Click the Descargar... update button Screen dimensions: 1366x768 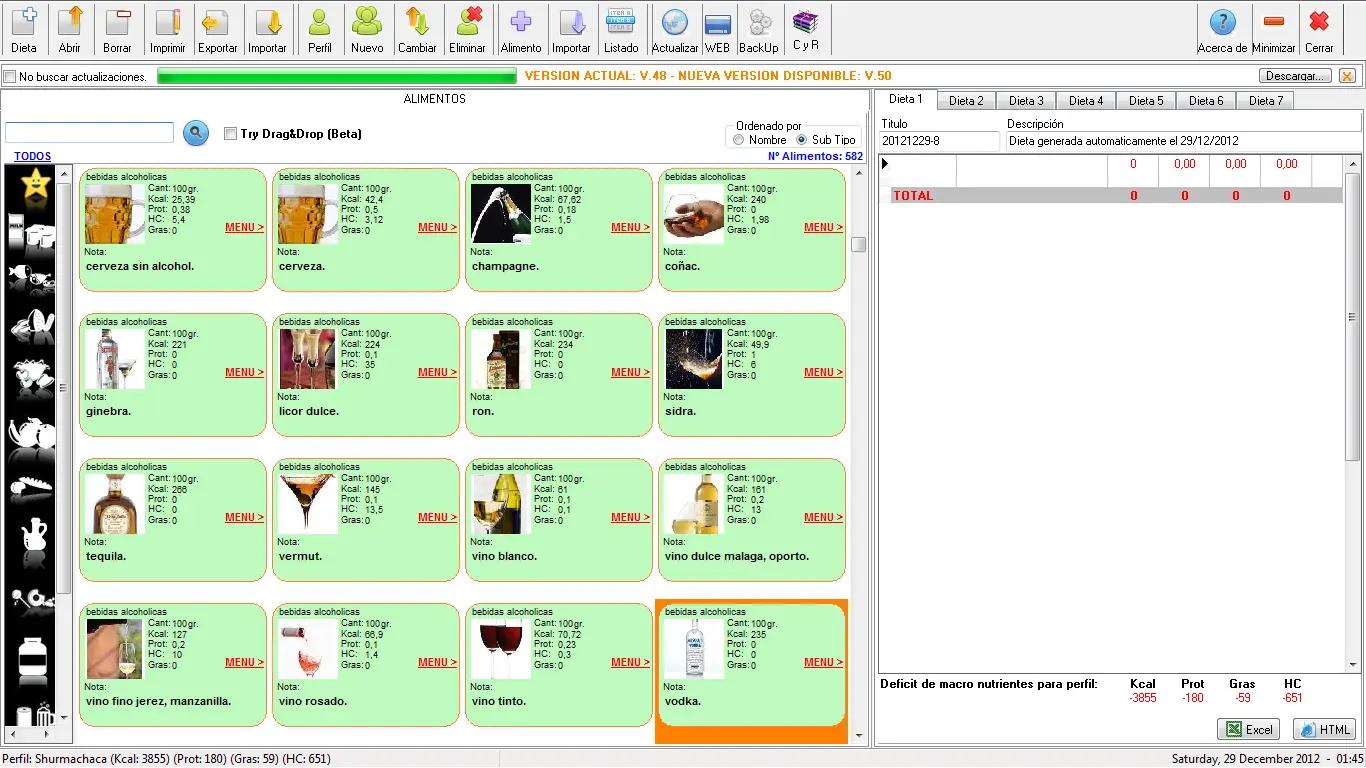[1295, 76]
